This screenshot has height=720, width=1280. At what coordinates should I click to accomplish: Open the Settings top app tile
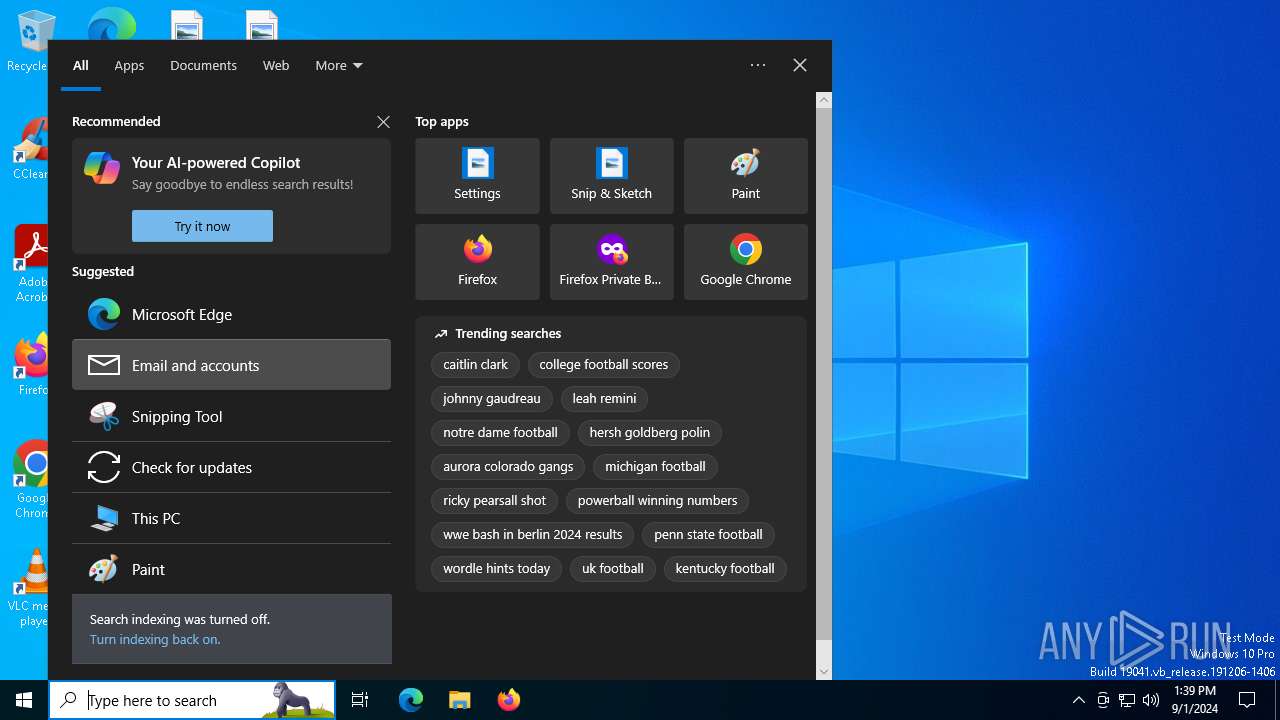click(x=477, y=176)
